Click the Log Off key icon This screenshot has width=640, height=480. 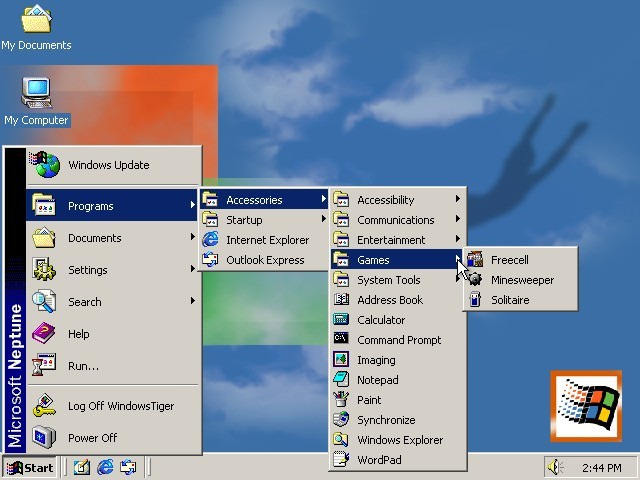click(44, 405)
